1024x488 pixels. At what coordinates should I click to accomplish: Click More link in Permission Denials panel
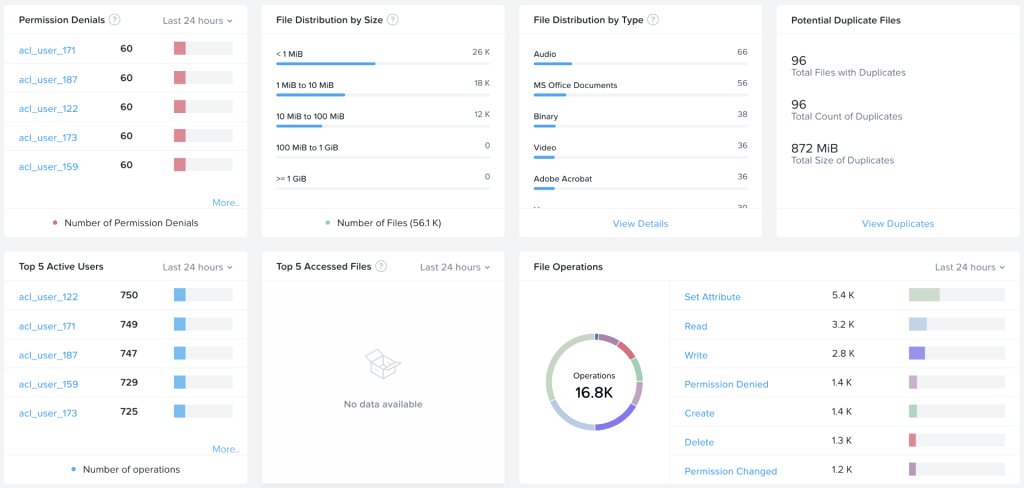click(x=225, y=202)
